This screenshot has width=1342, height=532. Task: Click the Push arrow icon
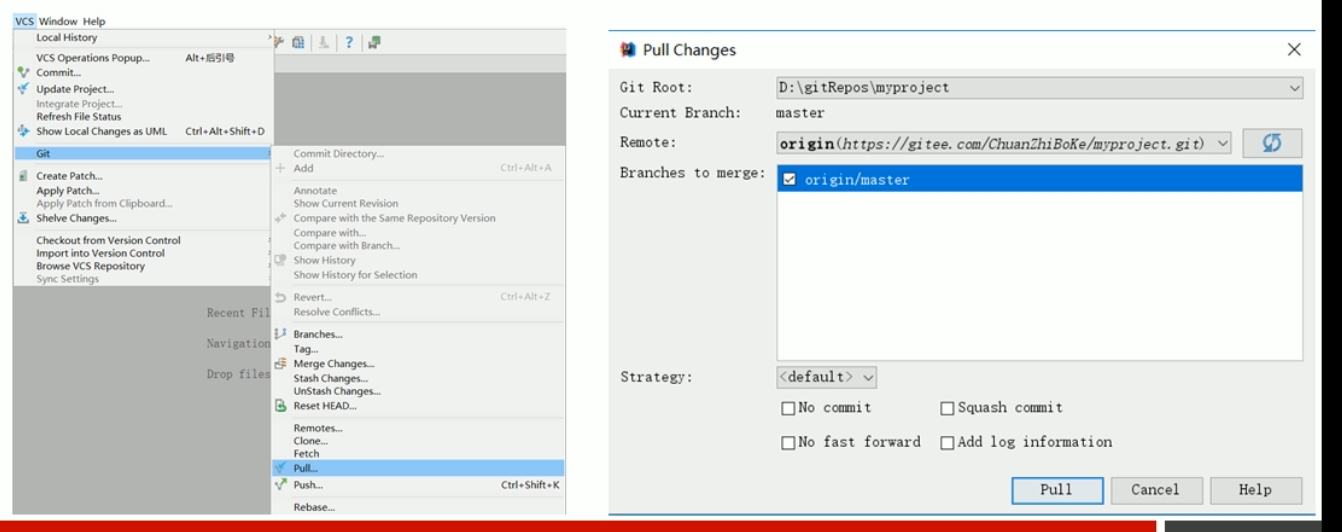281,485
